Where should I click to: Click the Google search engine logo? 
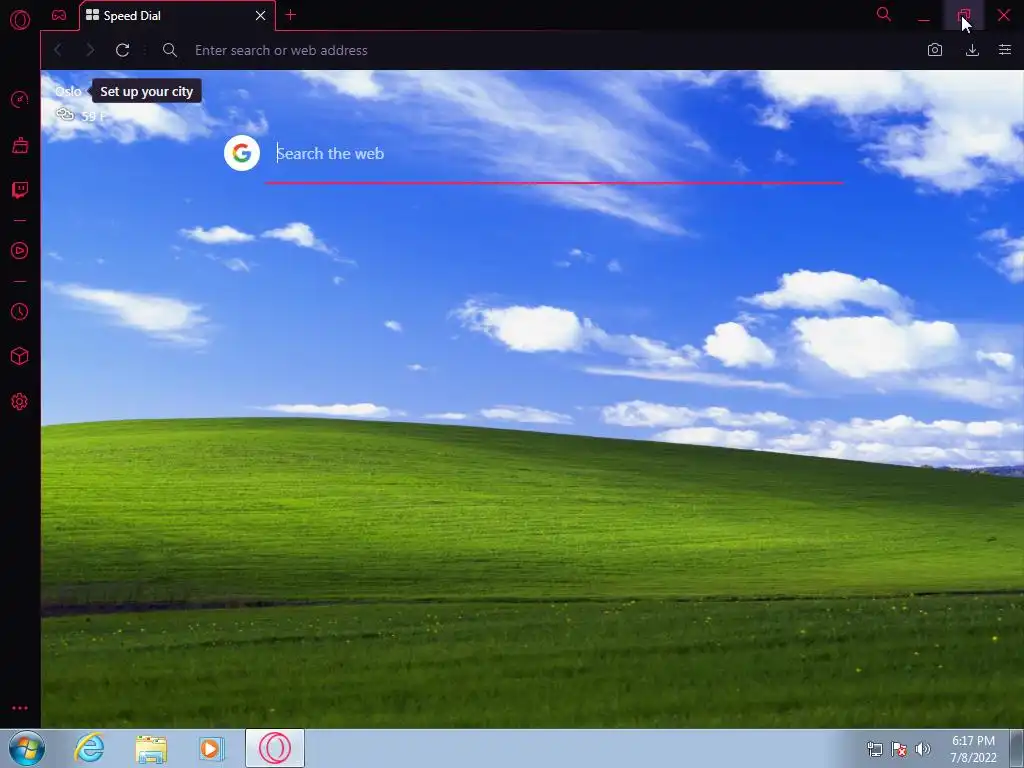[242, 153]
